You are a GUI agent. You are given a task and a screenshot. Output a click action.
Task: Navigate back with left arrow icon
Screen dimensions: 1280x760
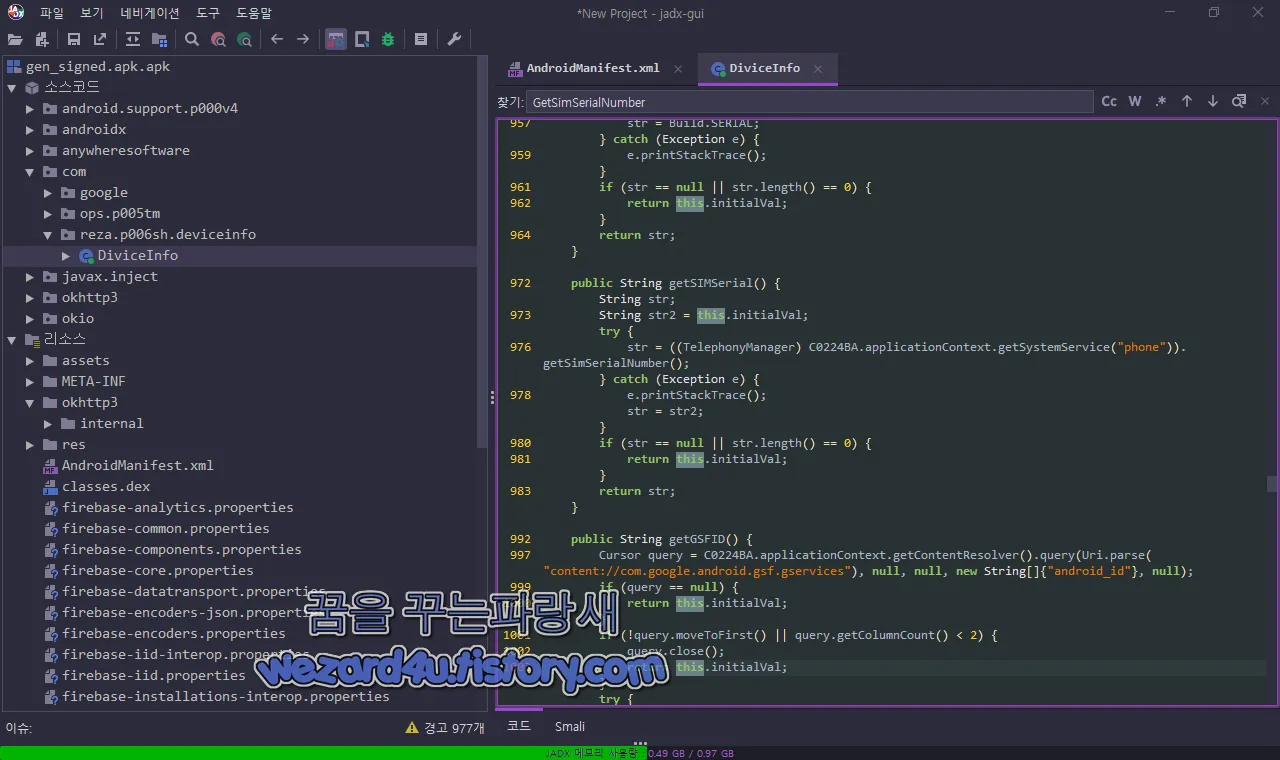pos(277,39)
